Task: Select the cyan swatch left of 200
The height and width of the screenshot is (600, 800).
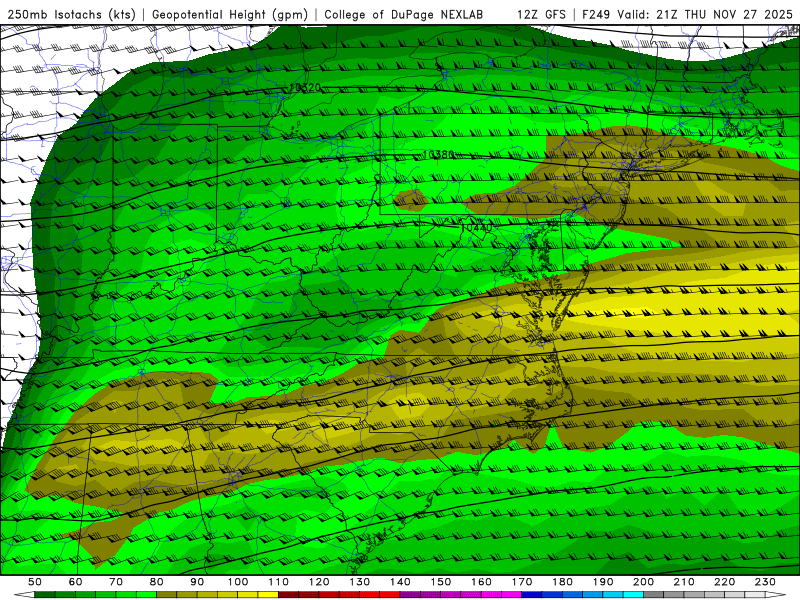Action: pyautogui.click(x=633, y=595)
